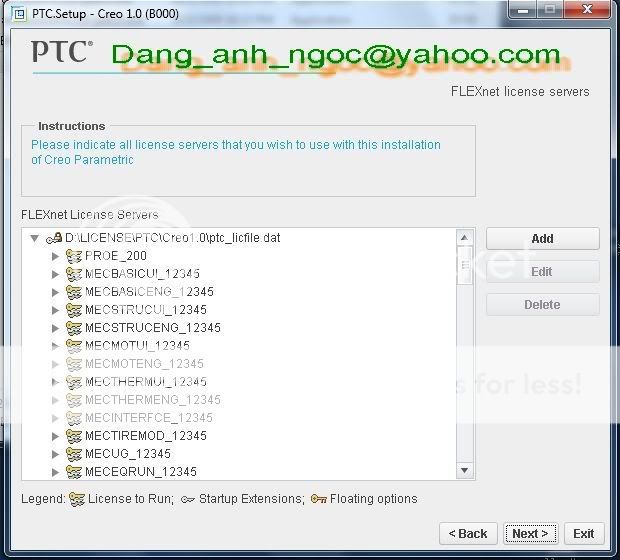Exit the PTC setup installer

point(584,534)
